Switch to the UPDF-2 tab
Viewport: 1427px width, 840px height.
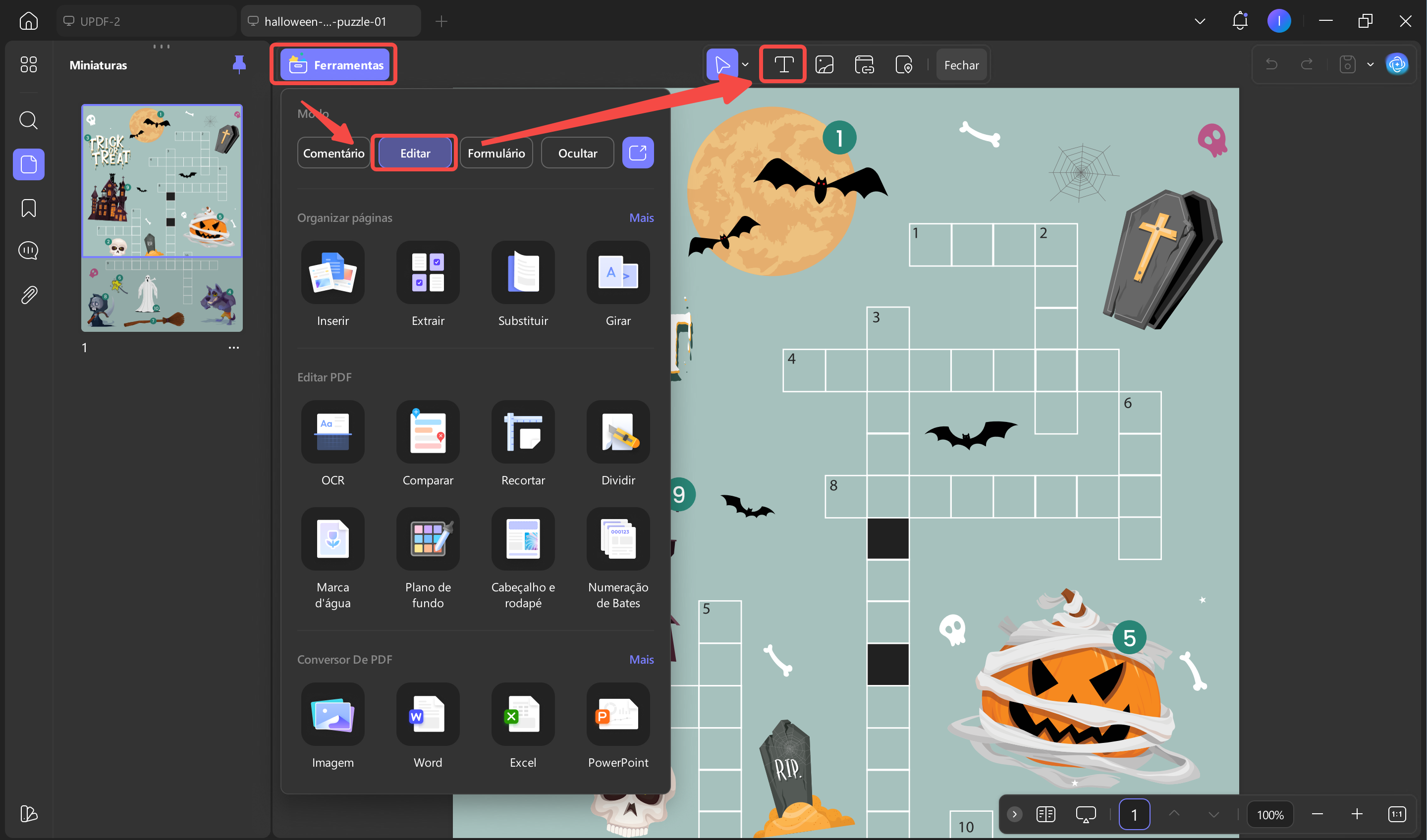pyautogui.click(x=146, y=21)
